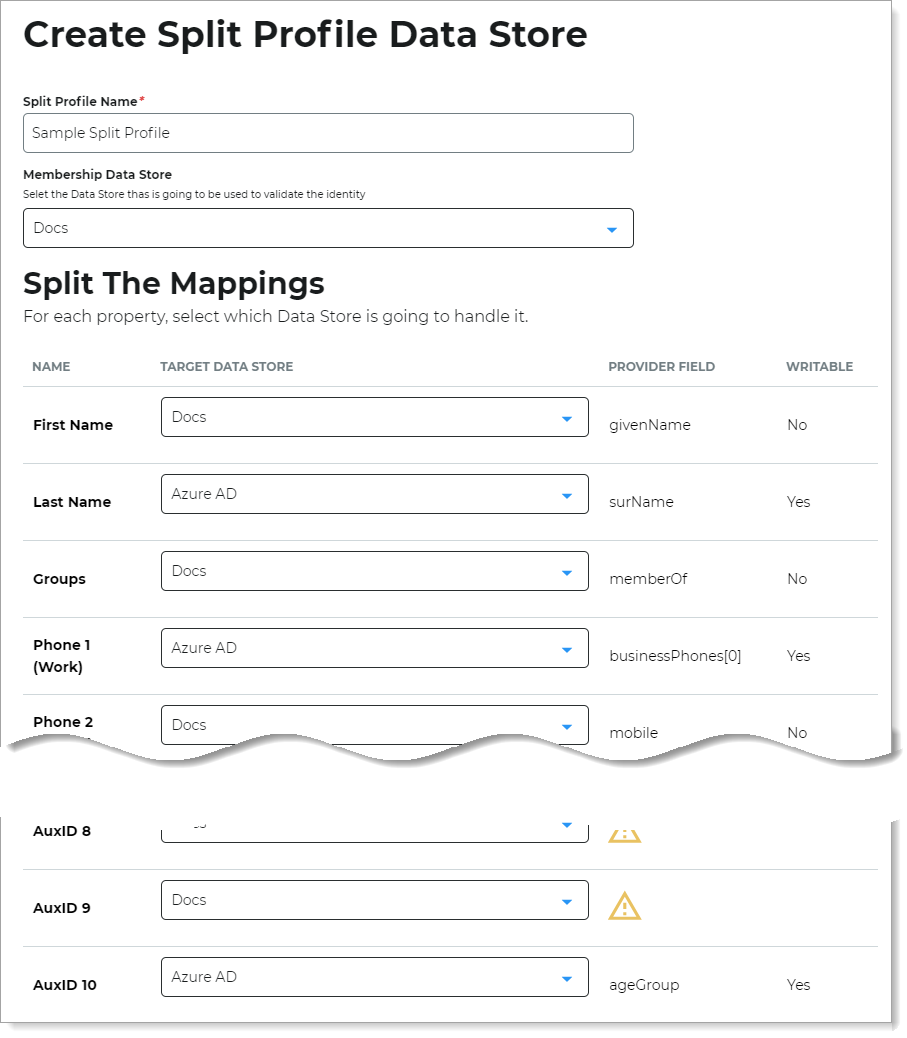Expand Phone 2 target data store dropdown
The width and height of the screenshot is (907, 1038).
[374, 725]
